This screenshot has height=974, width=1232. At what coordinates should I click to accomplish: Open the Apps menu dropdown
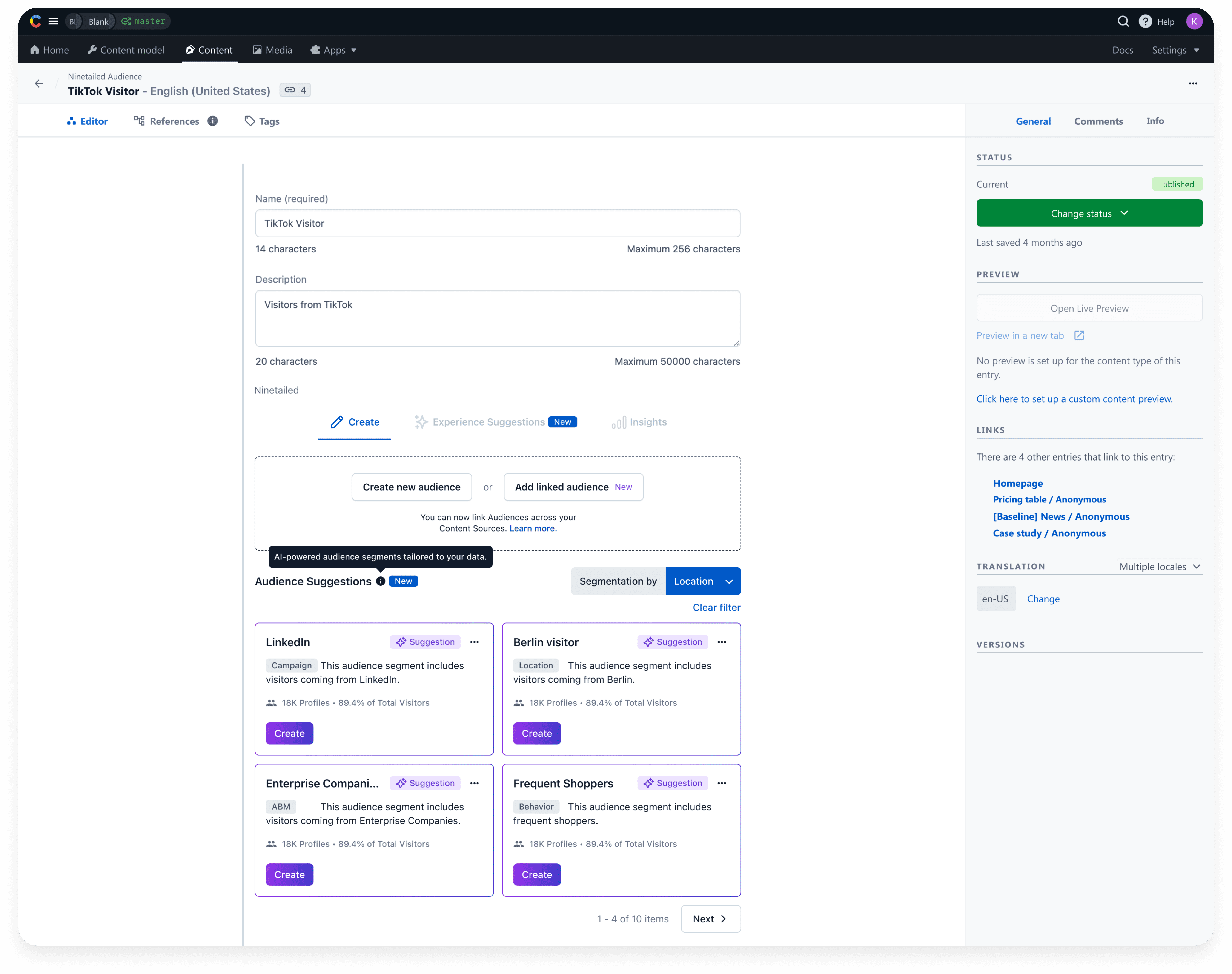pyautogui.click(x=334, y=50)
